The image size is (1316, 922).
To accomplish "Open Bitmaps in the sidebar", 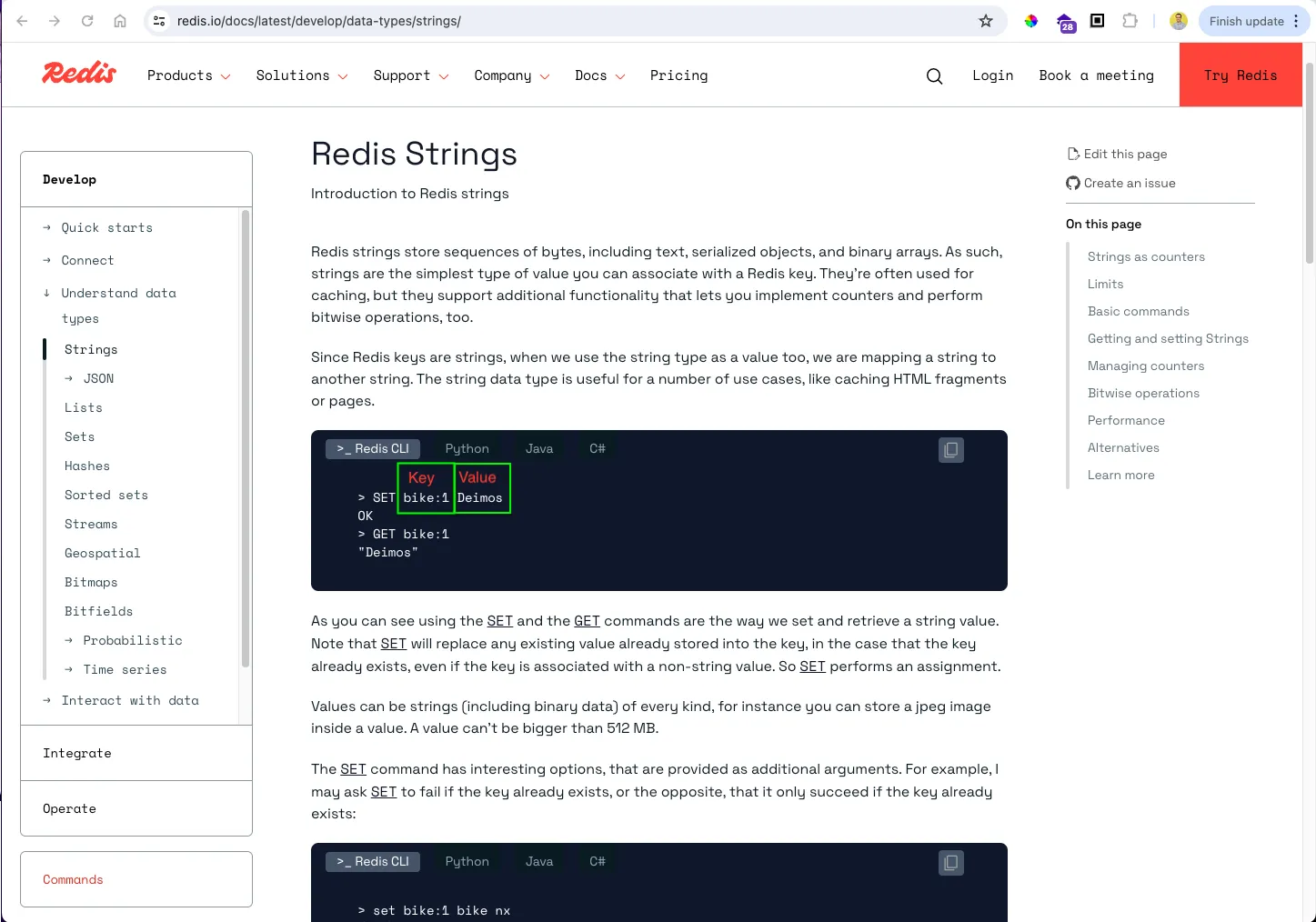I will point(91,583).
